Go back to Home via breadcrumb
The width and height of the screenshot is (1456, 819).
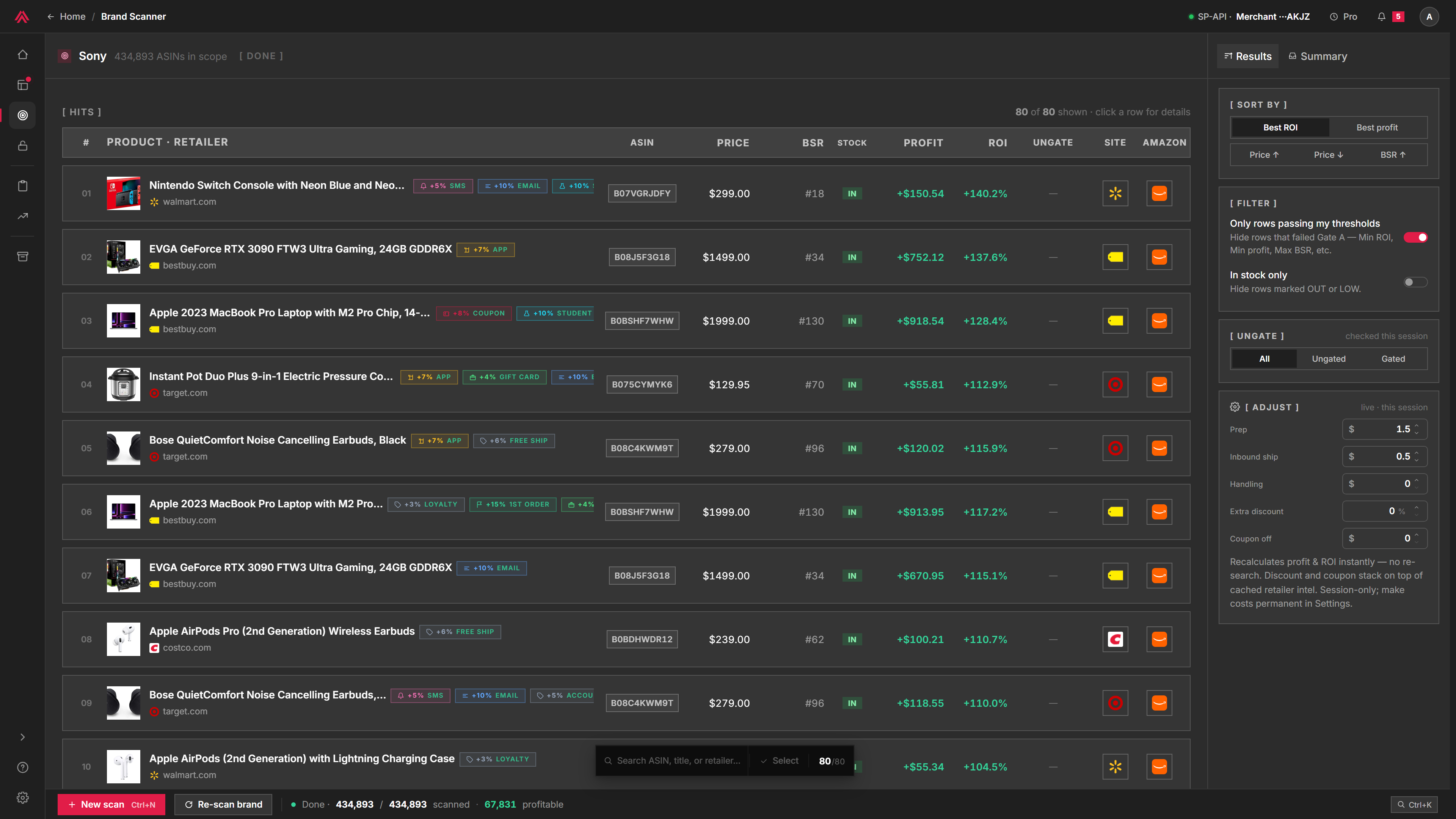tap(67, 16)
